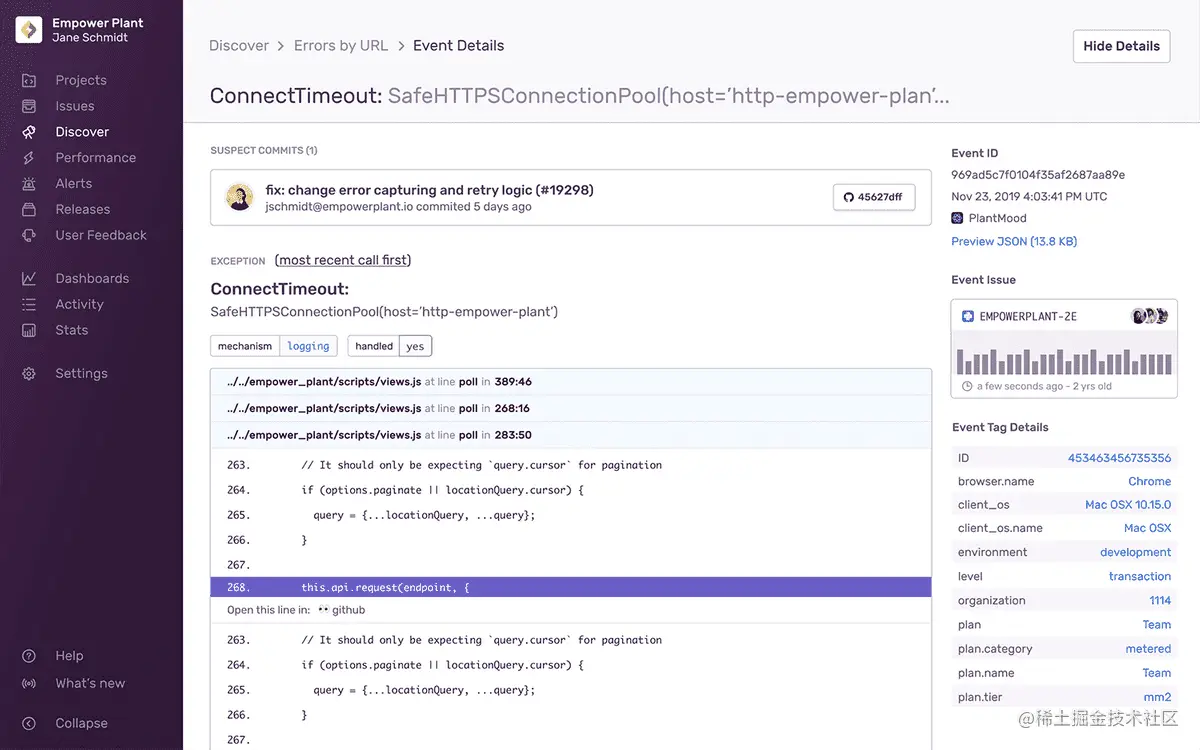Expand the views.js frame at 389:46

pyautogui.click(x=570, y=382)
